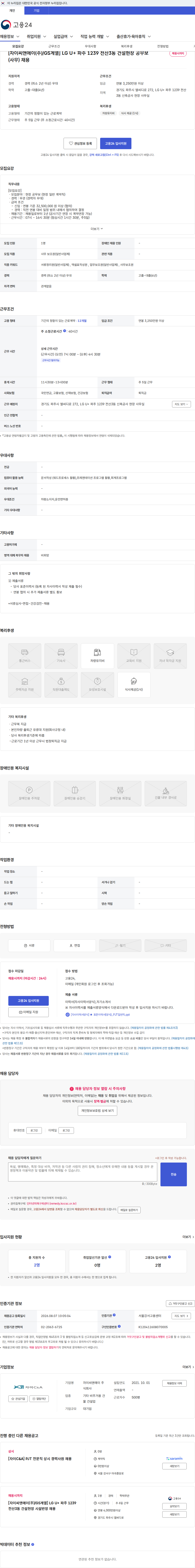Click top 고용24 입사지원 button
195x1568 pixels.
116,144
